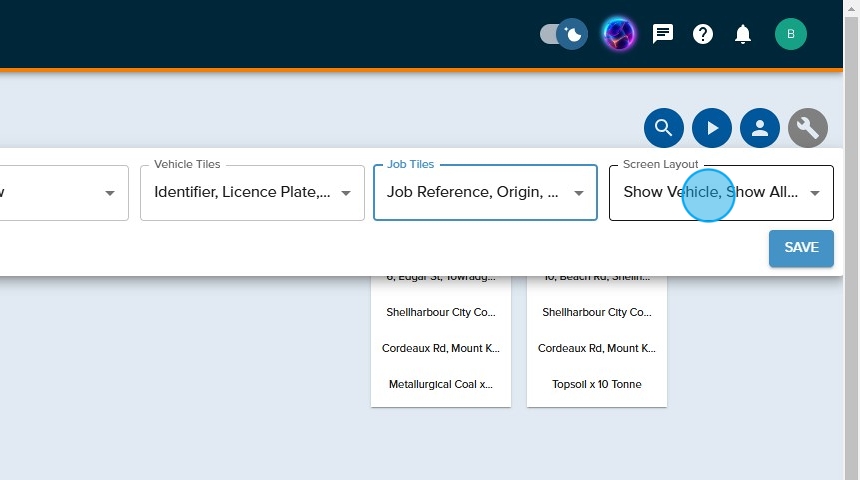
Task: Click Shellharbour City Co... in right job tile
Action: click(597, 312)
